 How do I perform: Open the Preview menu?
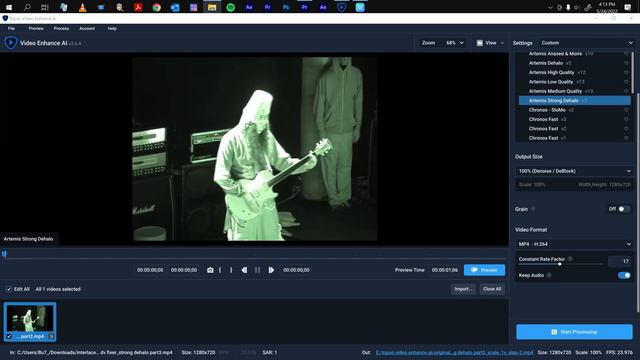tap(36, 29)
